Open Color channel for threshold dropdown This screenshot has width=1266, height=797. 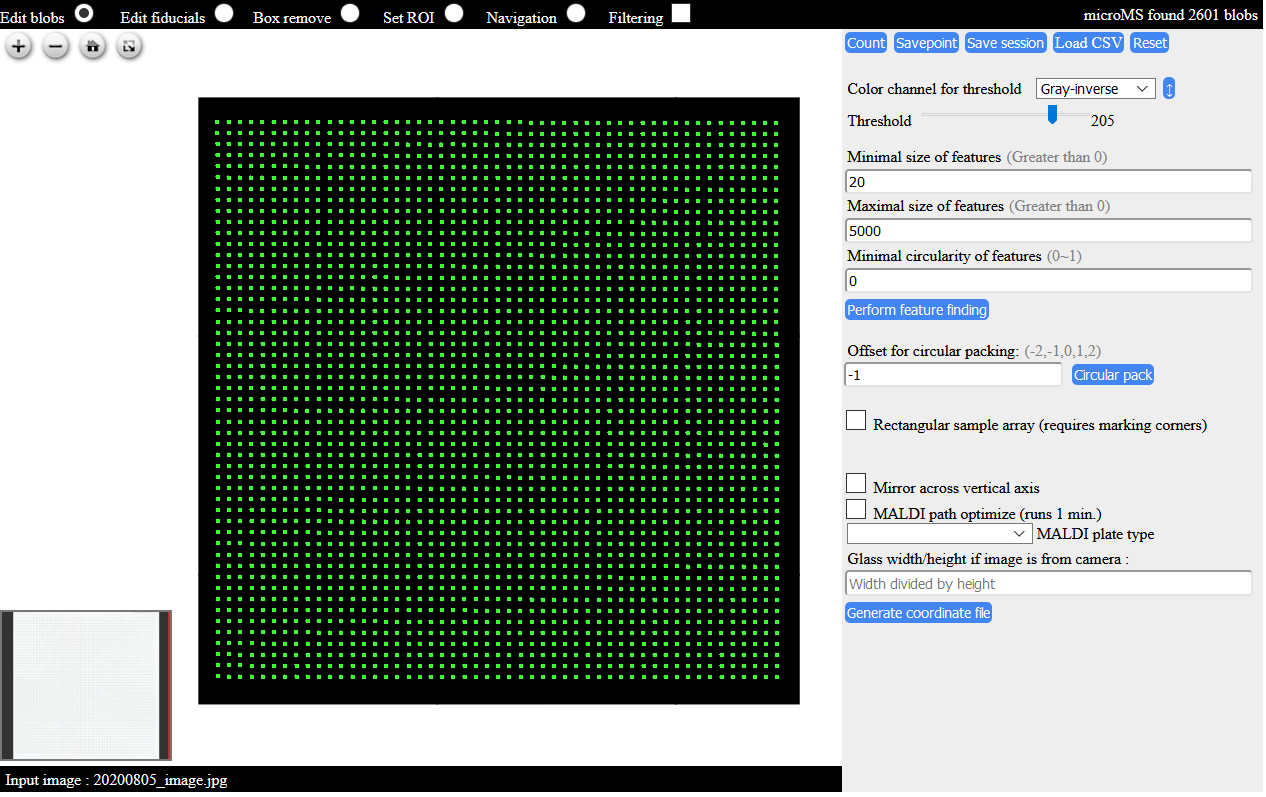[x=1096, y=89]
